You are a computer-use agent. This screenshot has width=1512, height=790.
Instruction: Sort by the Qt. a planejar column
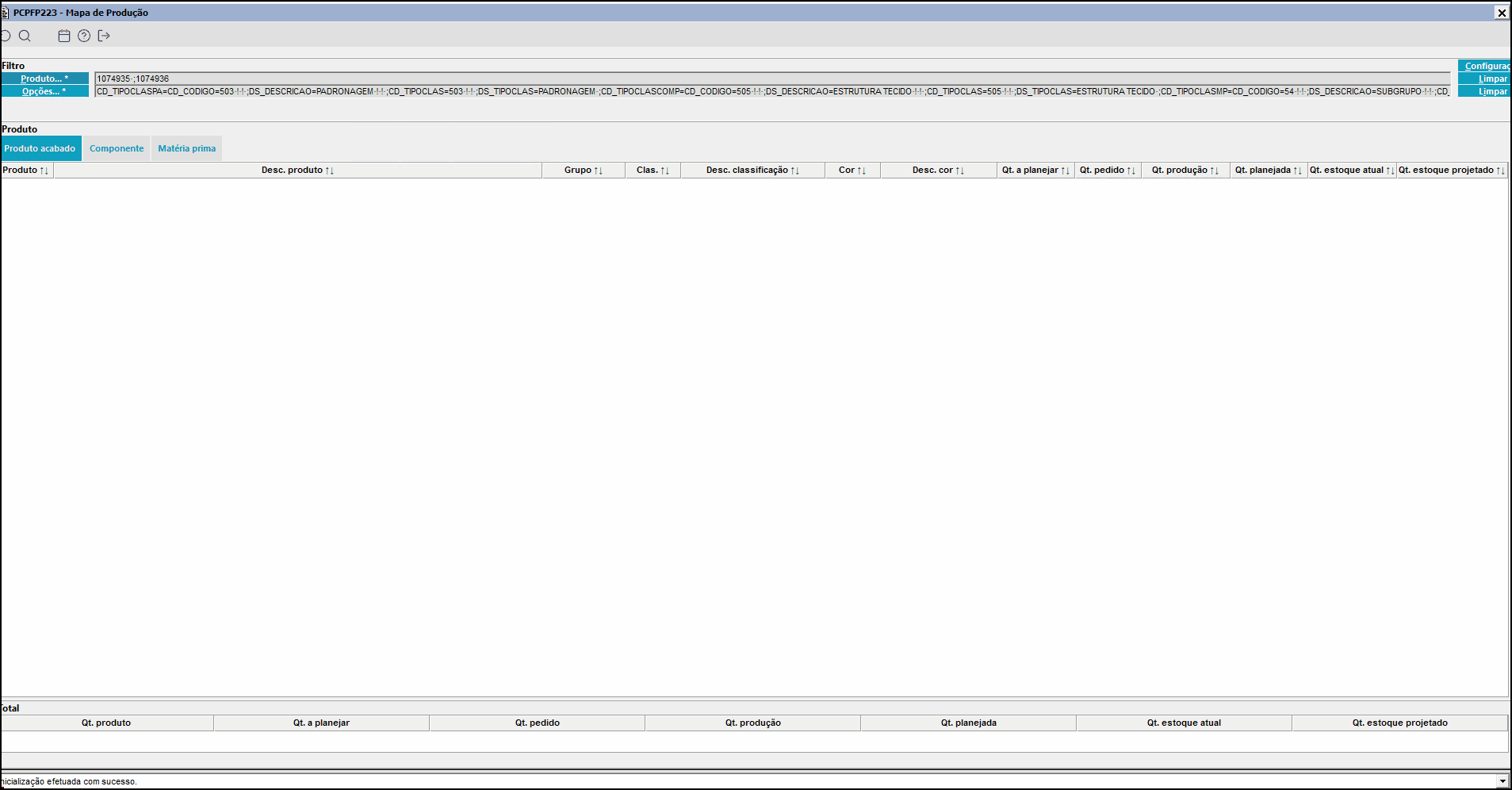[x=1036, y=170]
